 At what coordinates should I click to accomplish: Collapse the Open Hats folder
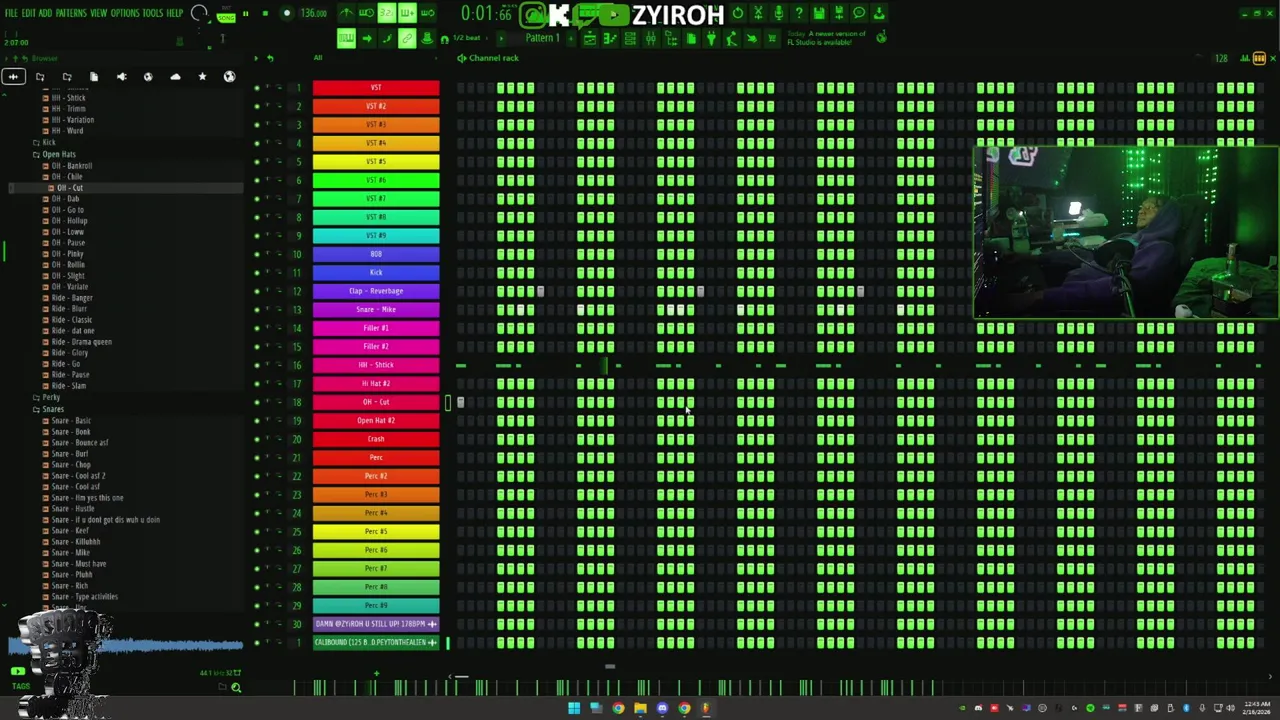58,154
